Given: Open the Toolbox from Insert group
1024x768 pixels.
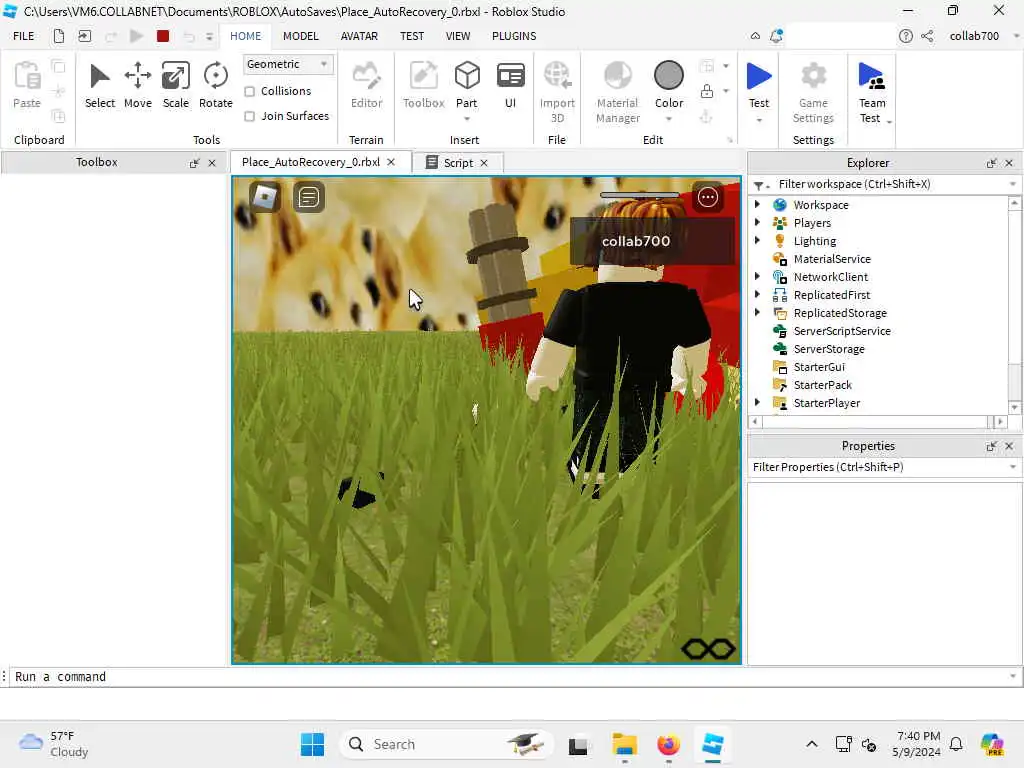Looking at the screenshot, I should coord(423,85).
